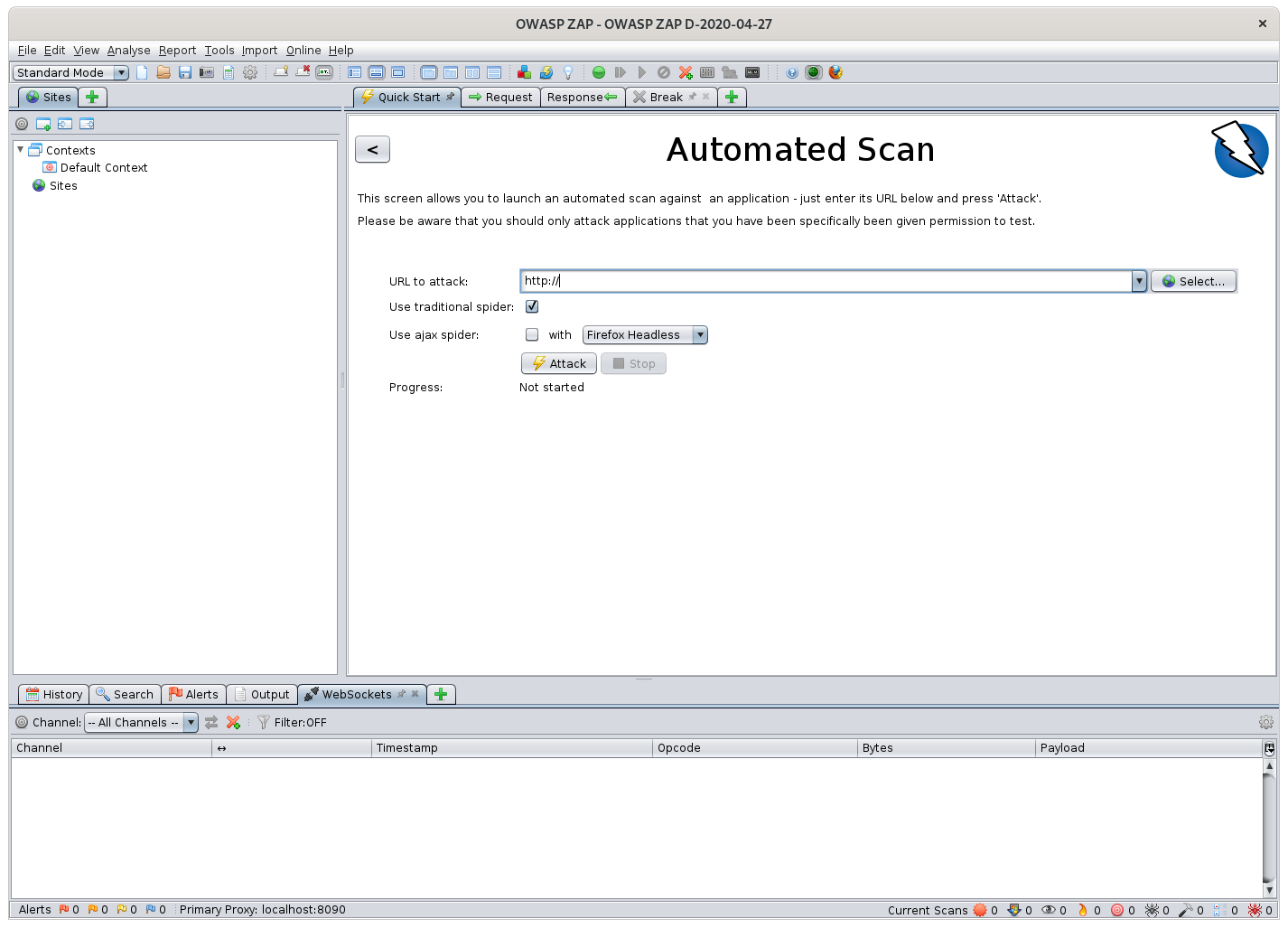Open the Analyse menu
Screen dimensions: 1288x928
point(128,51)
